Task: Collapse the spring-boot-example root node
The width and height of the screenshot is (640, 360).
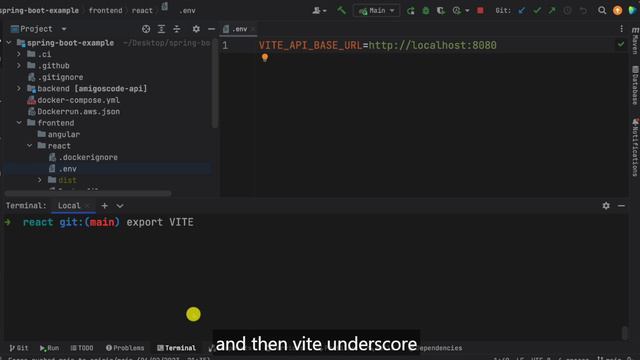Action: pyautogui.click(x=9, y=43)
